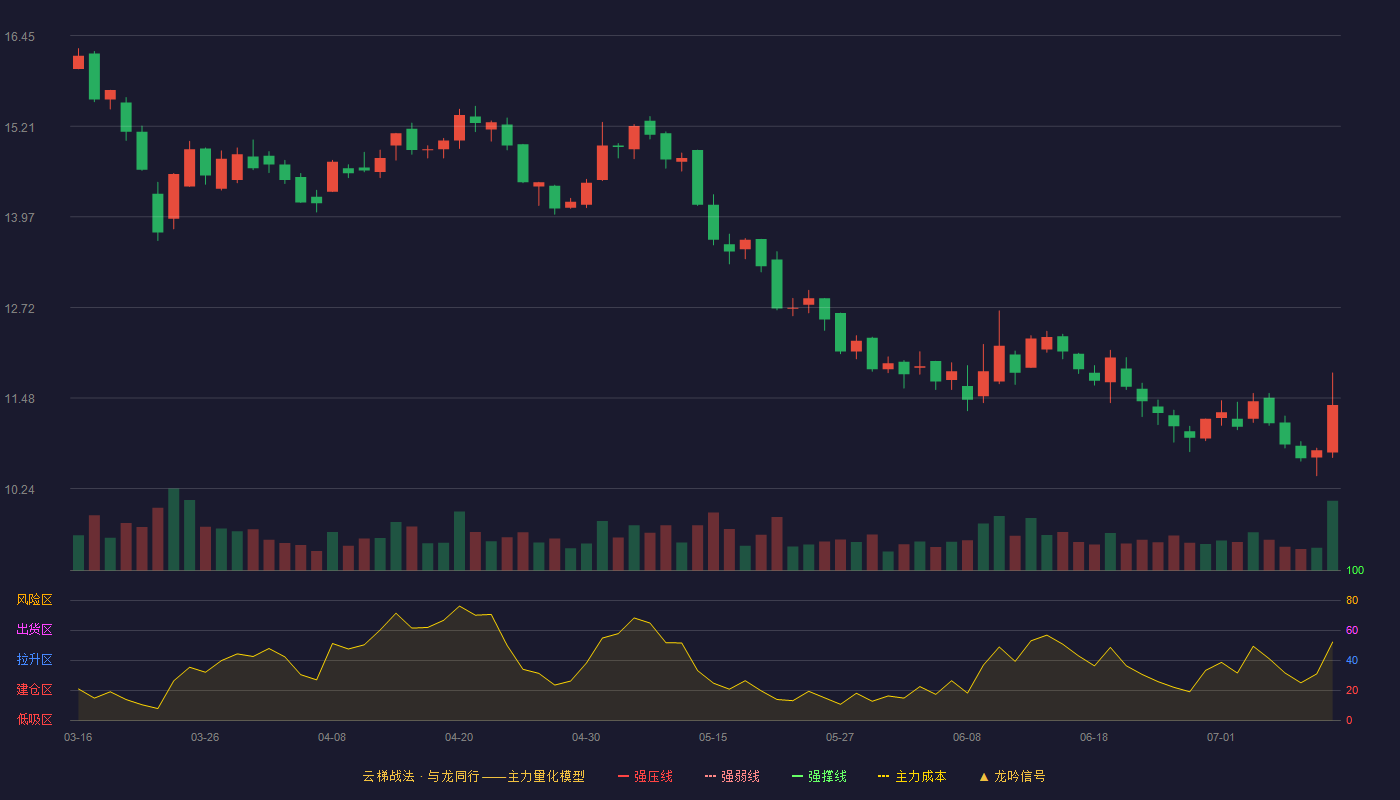
Task: Click the chart title 云梯战法 · 与龙同行
Action: click(421, 776)
